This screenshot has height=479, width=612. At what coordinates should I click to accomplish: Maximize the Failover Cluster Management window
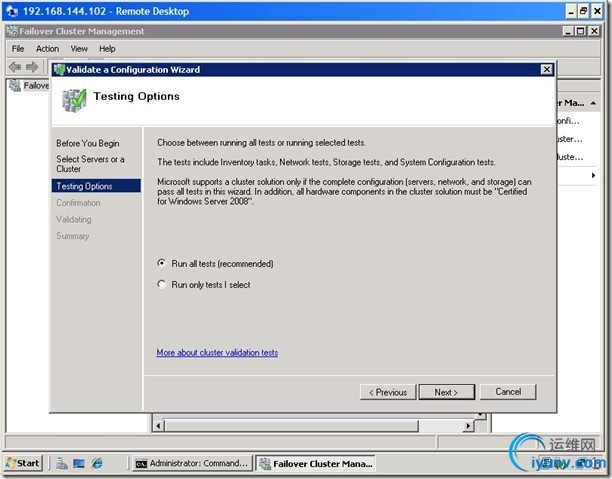[581, 31]
